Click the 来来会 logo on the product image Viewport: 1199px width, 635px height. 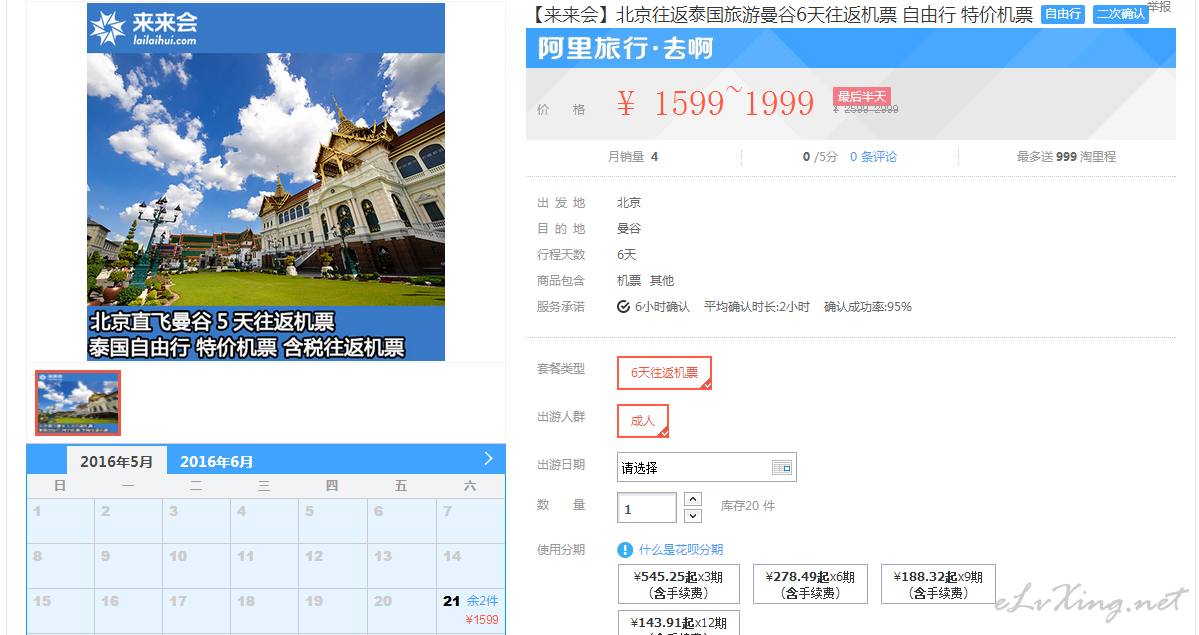click(144, 28)
